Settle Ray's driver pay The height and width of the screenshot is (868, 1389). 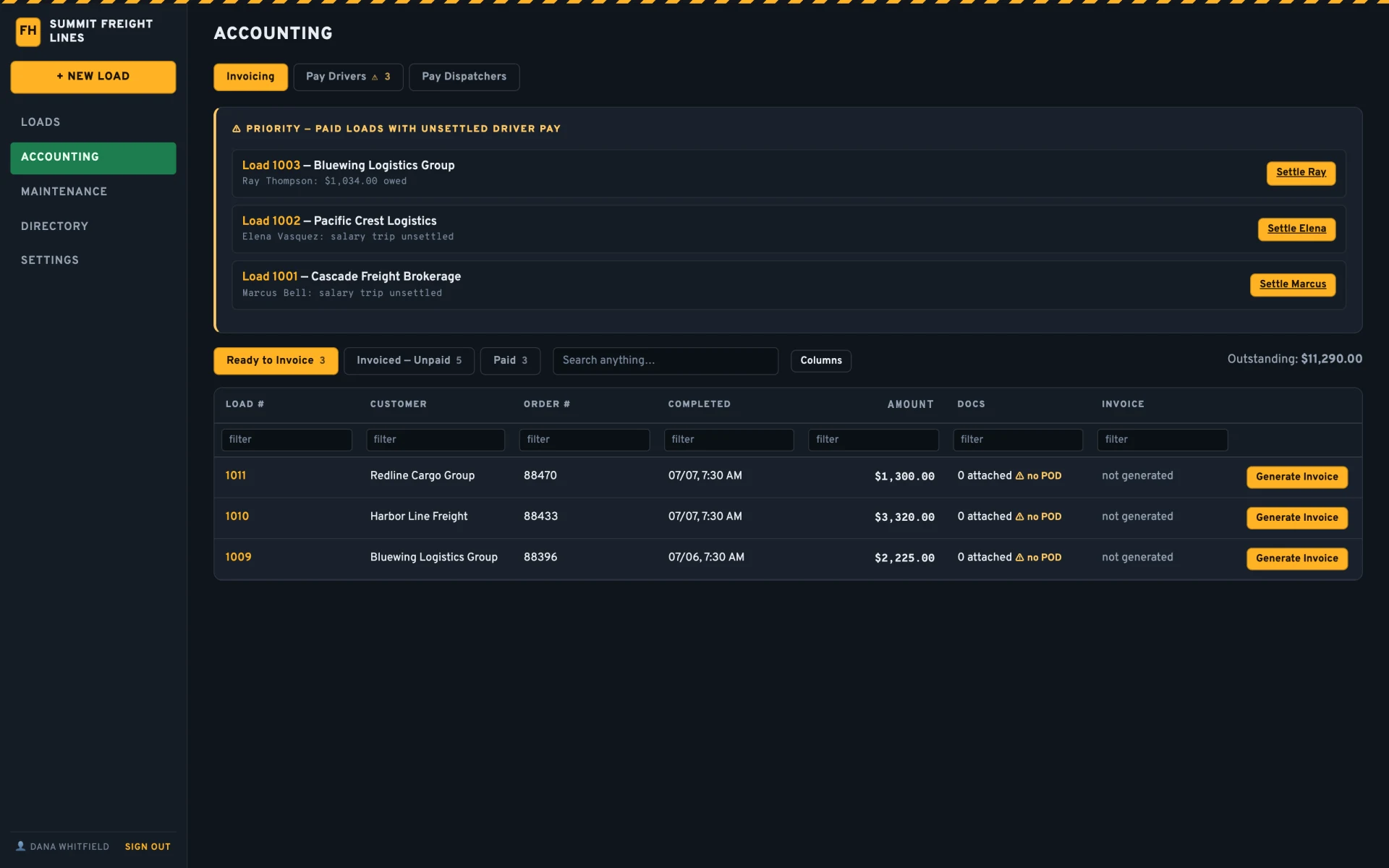tap(1301, 172)
